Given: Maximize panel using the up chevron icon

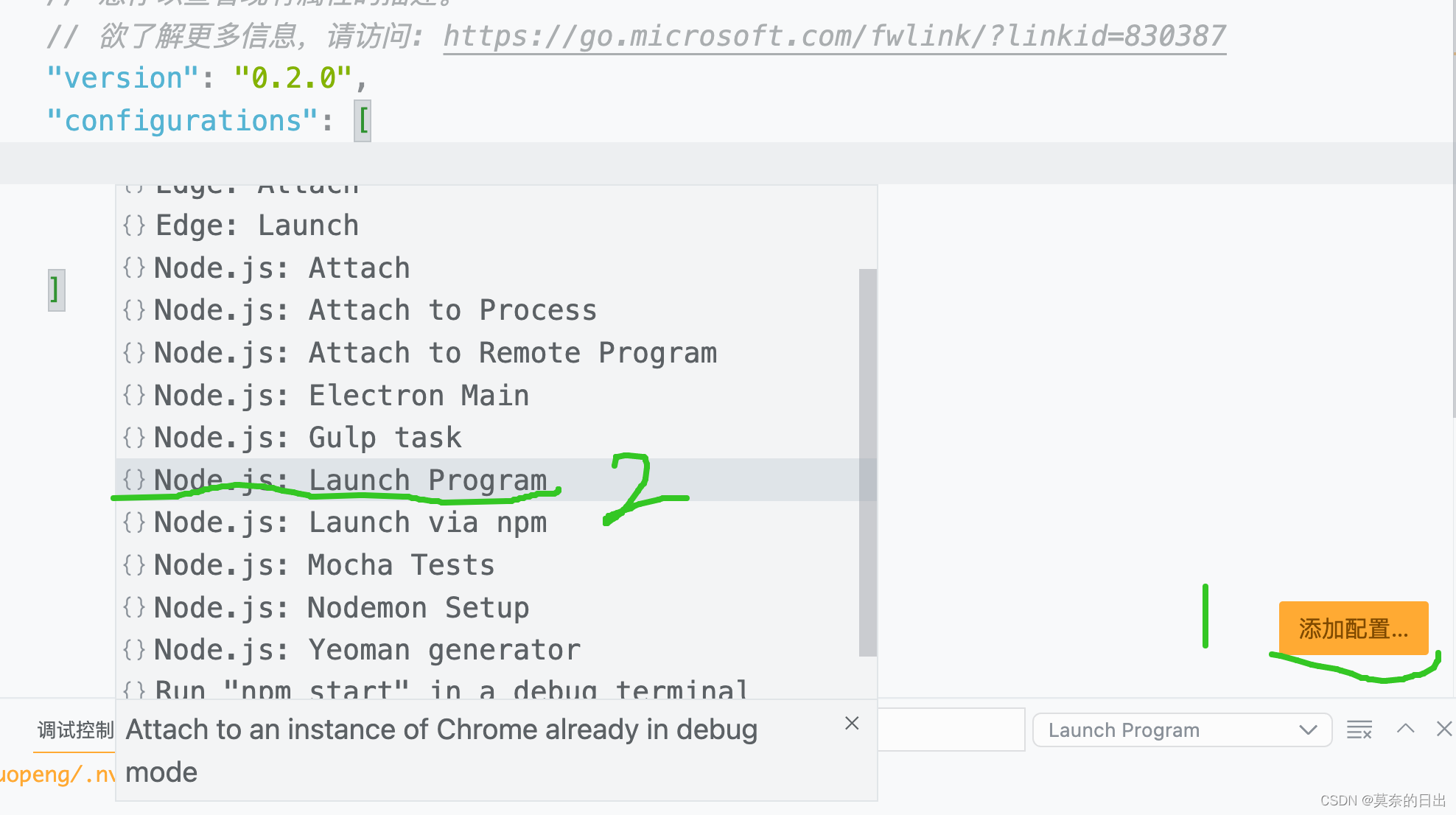Looking at the screenshot, I should click(1405, 729).
